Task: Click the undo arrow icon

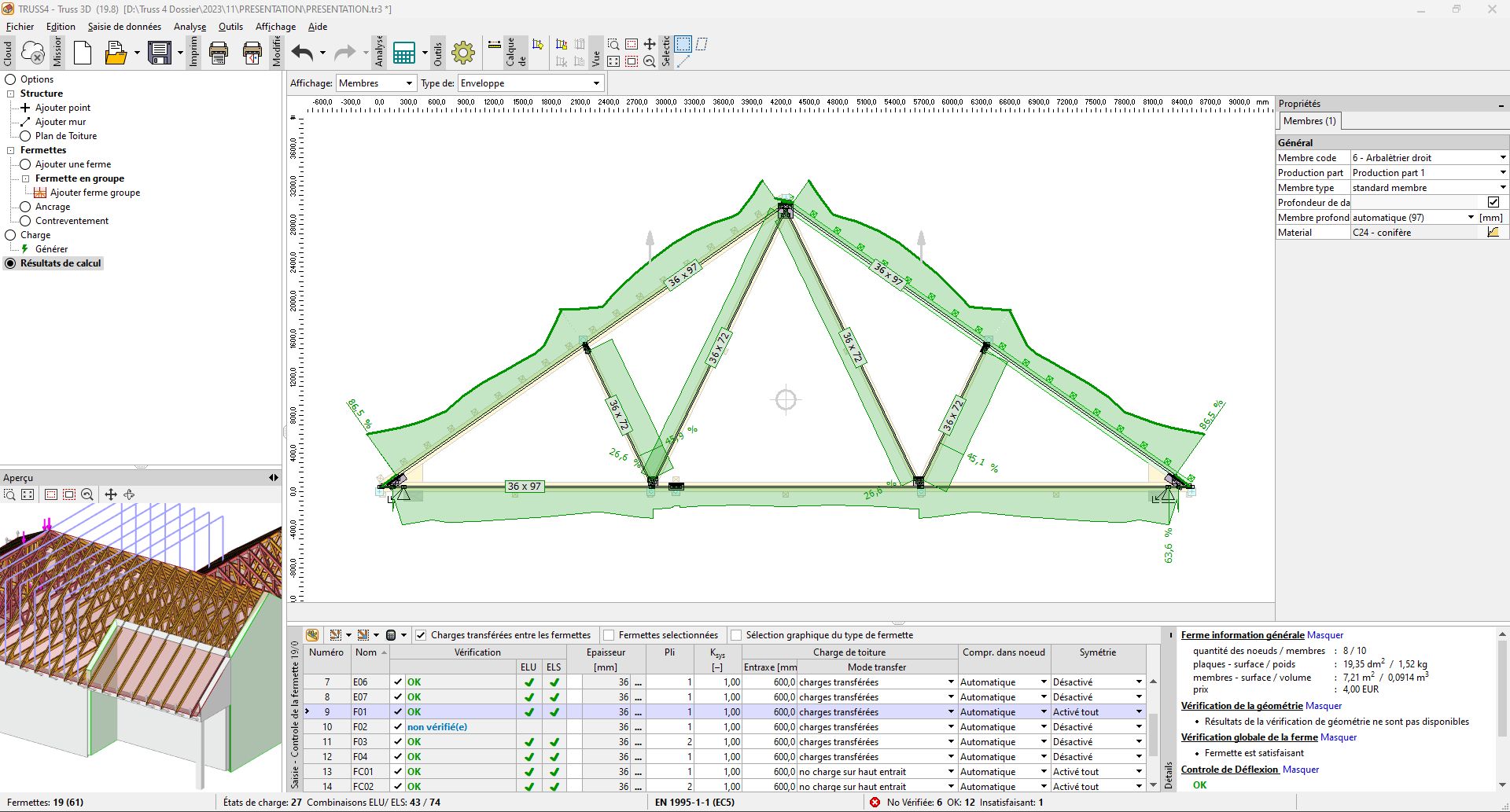Action: click(x=302, y=53)
